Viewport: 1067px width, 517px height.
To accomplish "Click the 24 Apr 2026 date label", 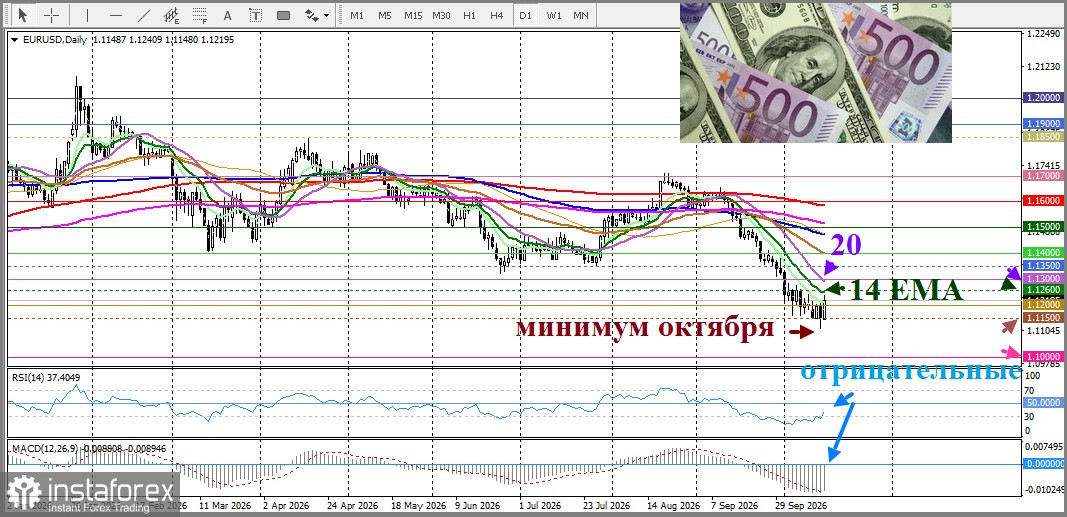I will [x=351, y=507].
